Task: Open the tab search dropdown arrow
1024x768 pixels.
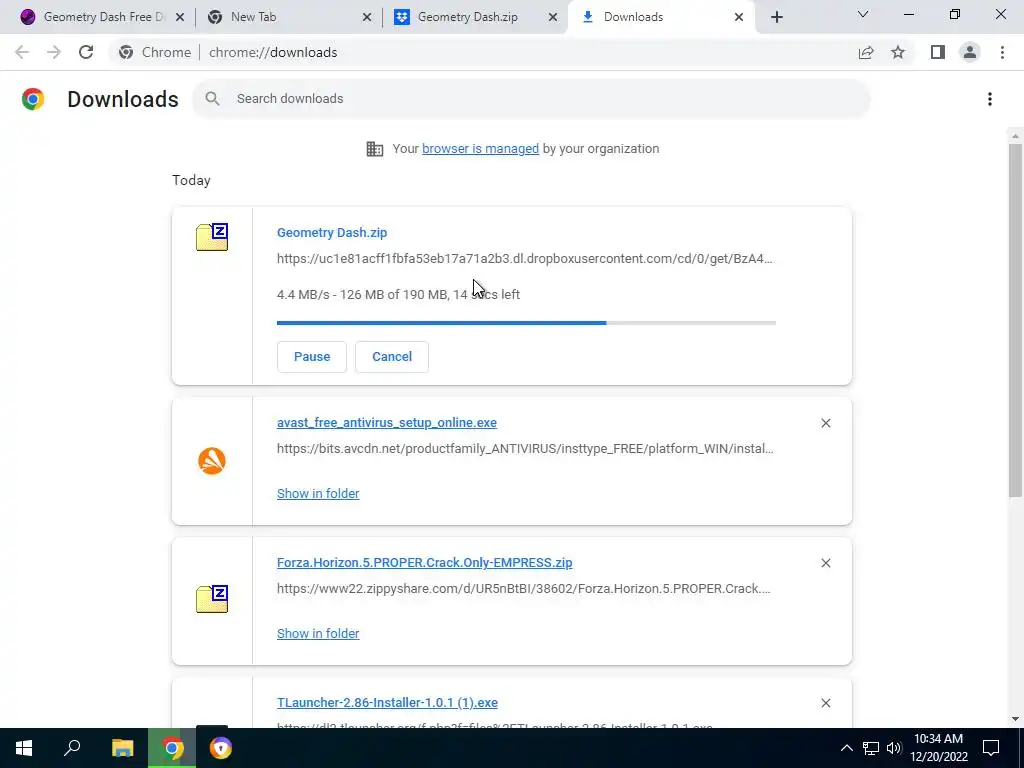Action: pyautogui.click(x=863, y=14)
